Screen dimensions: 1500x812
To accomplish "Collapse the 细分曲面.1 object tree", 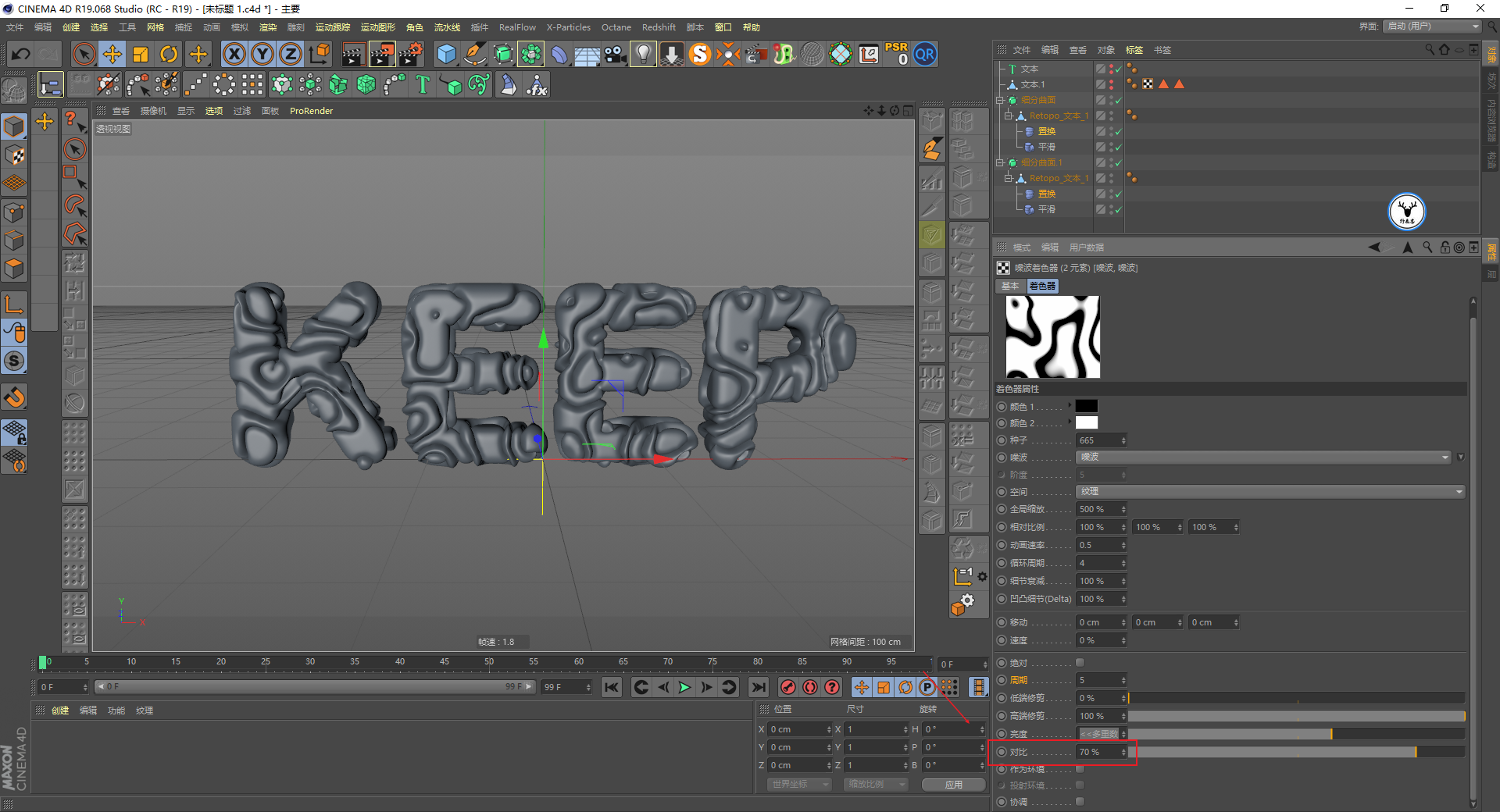I will click(999, 162).
